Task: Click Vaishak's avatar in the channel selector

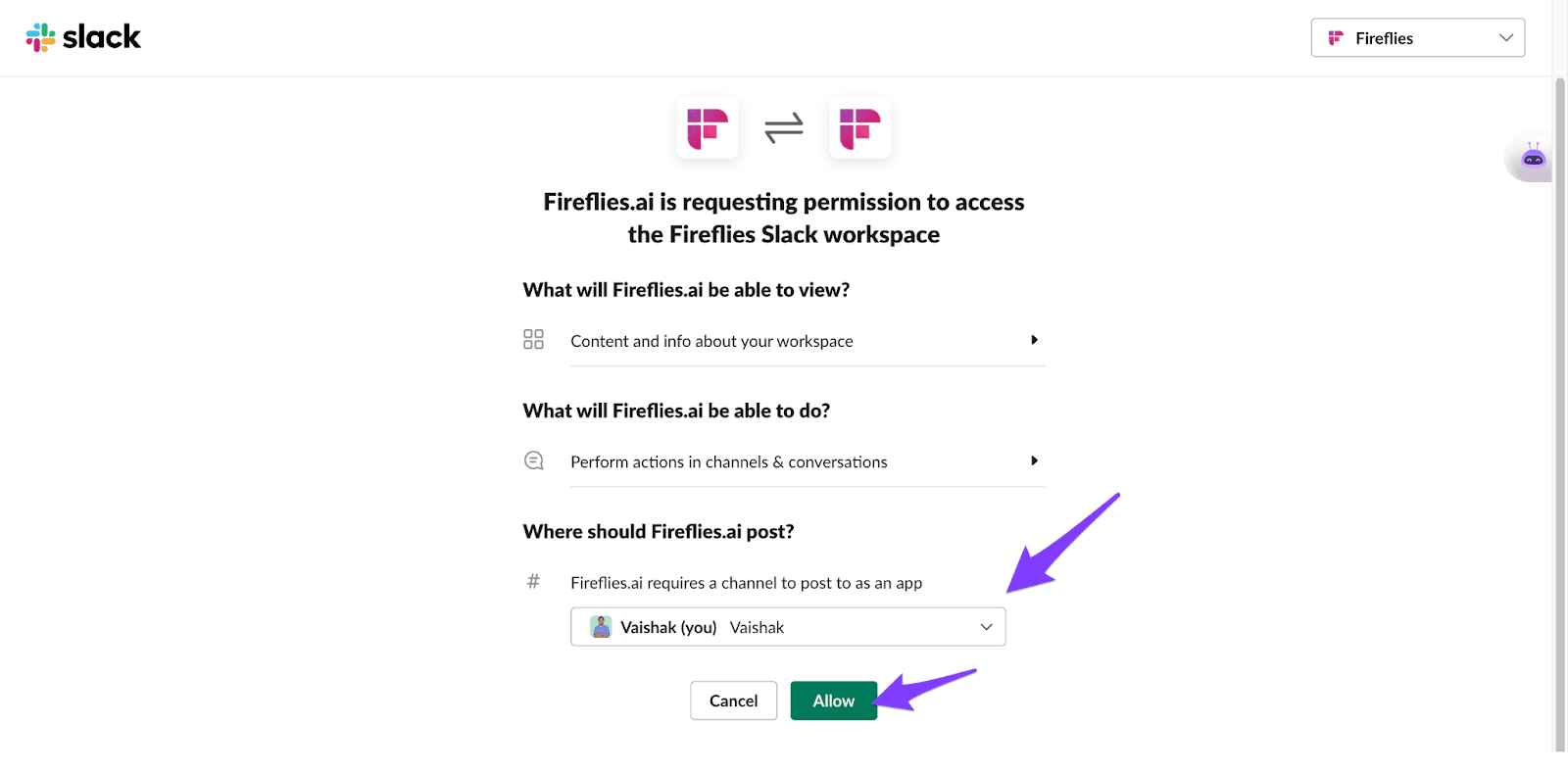Action: pyautogui.click(x=601, y=626)
